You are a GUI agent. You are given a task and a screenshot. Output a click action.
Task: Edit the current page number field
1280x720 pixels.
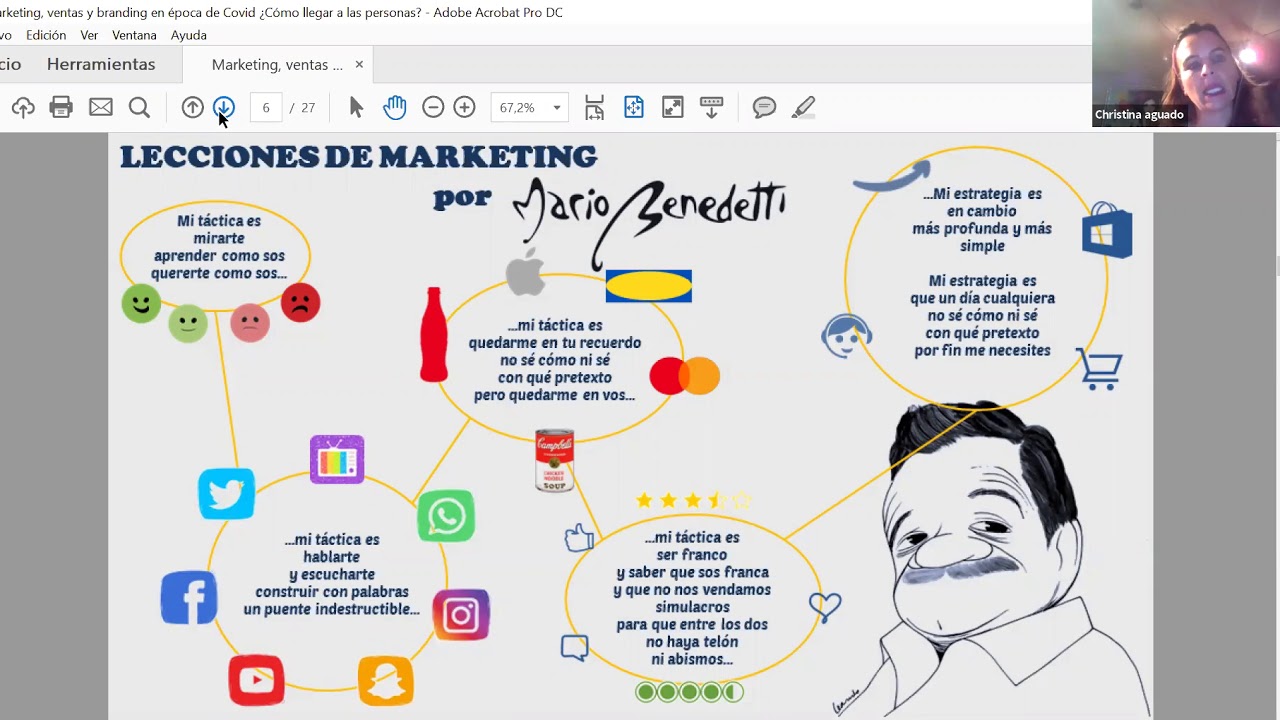(266, 107)
